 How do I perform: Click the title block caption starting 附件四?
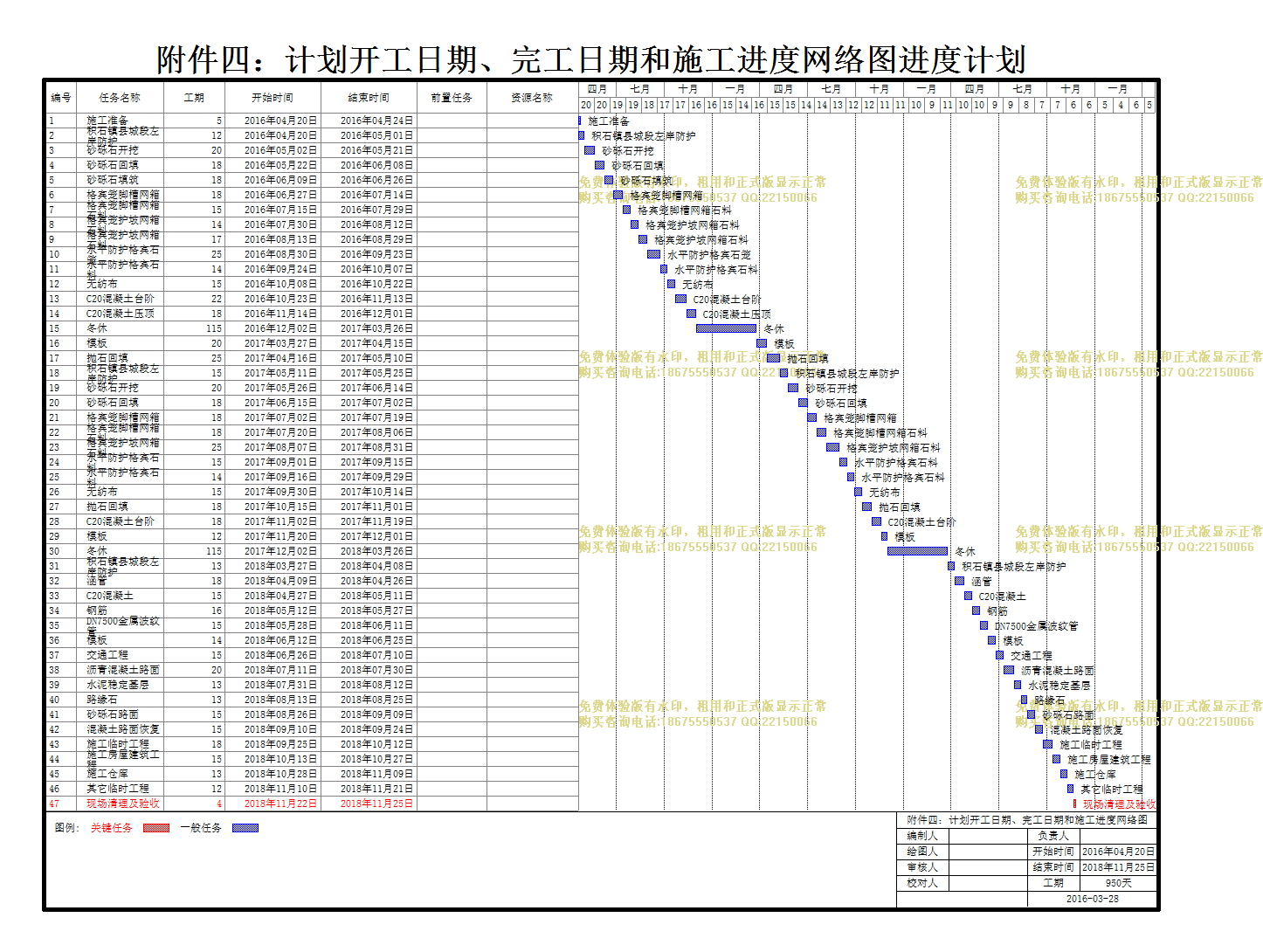click(x=1027, y=820)
